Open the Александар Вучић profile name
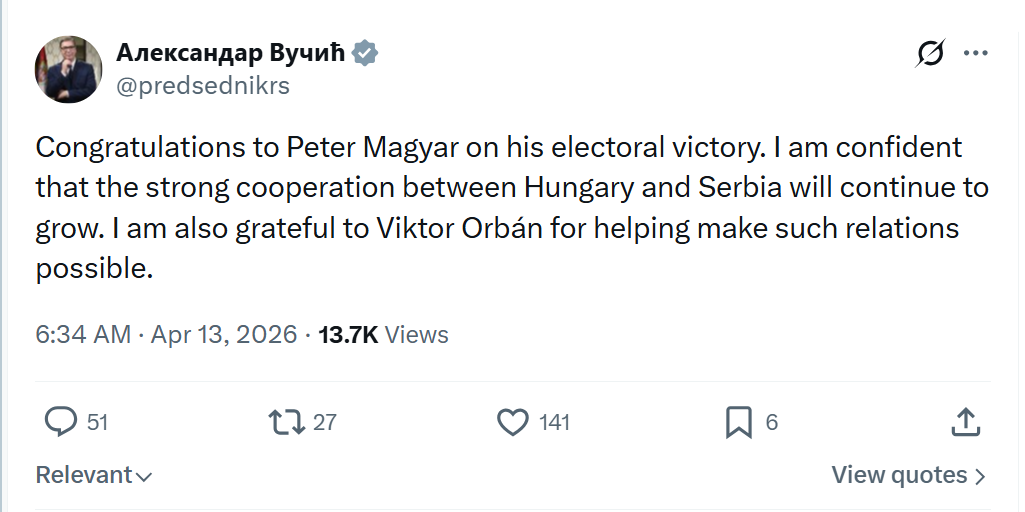 point(231,53)
